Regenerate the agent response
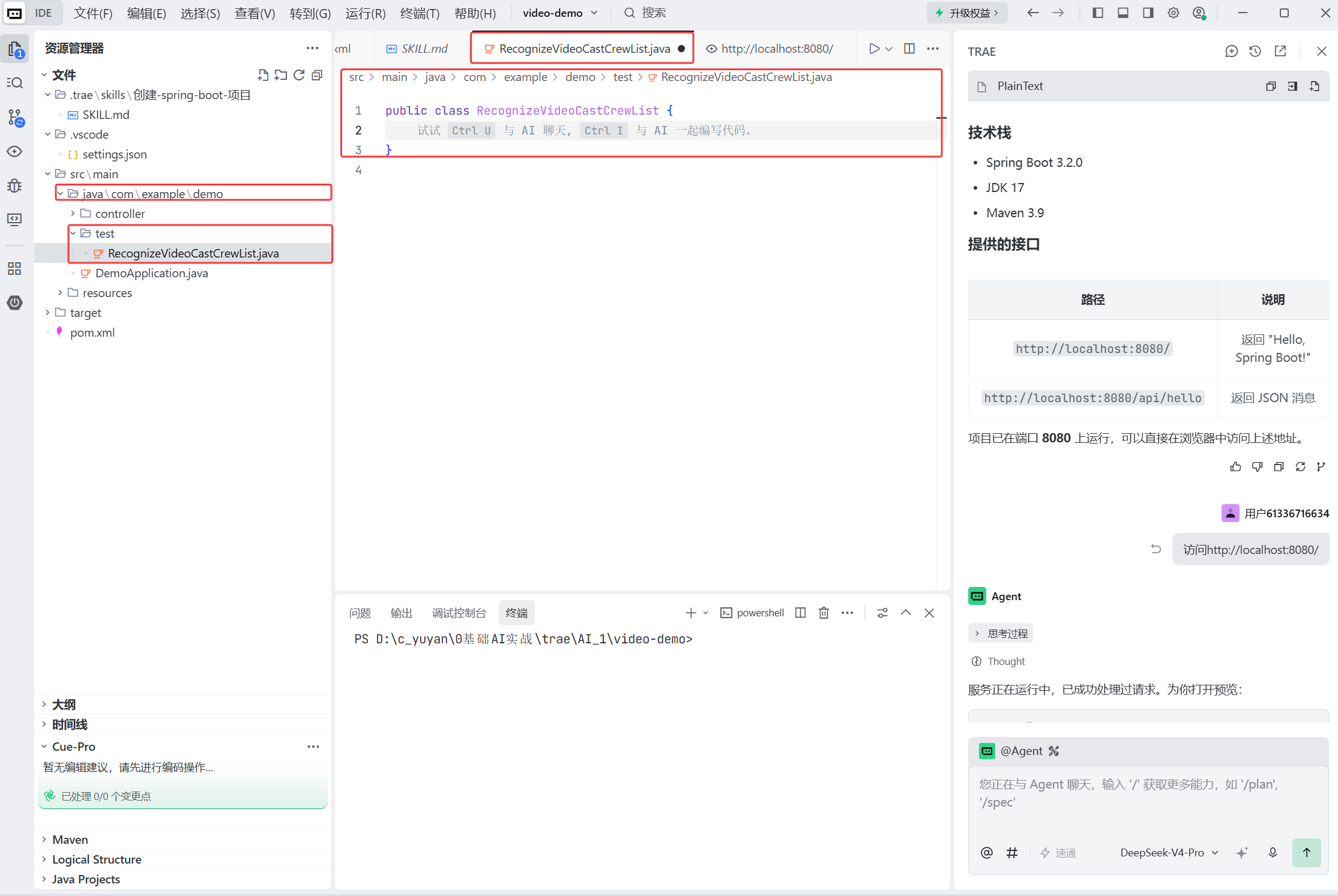1338x896 pixels. (1300, 467)
